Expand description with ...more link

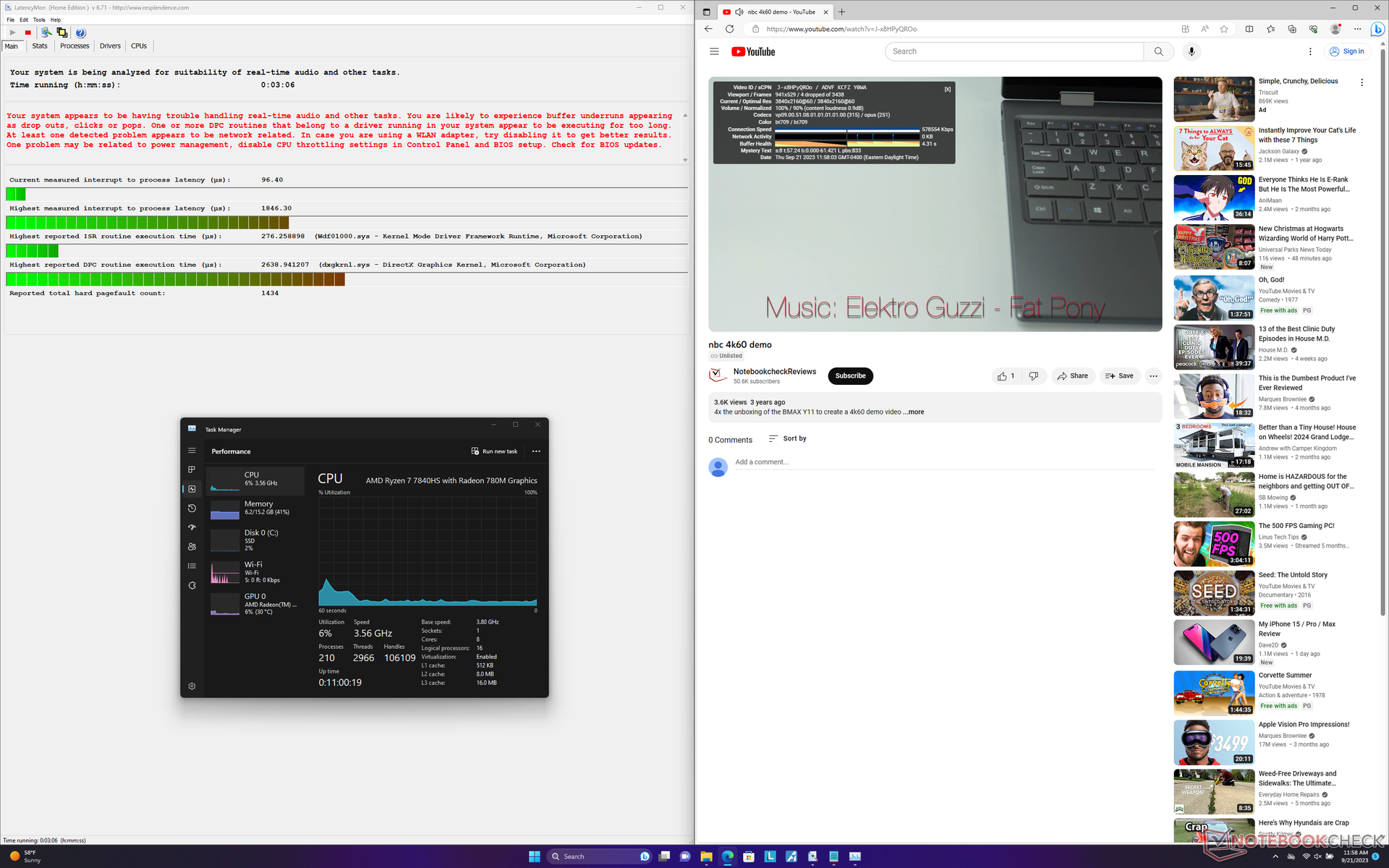click(x=915, y=412)
